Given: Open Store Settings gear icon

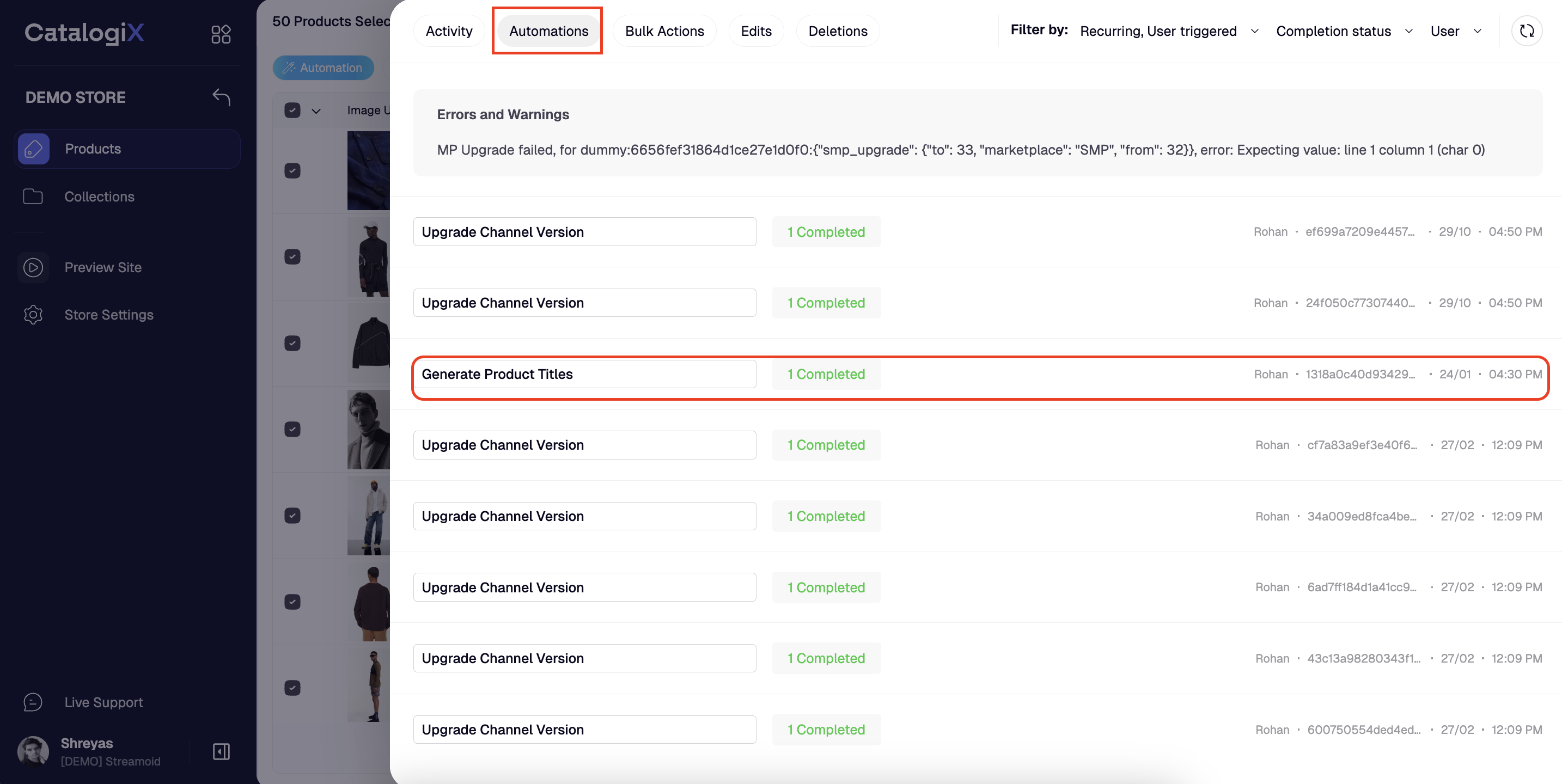Looking at the screenshot, I should click(33, 315).
